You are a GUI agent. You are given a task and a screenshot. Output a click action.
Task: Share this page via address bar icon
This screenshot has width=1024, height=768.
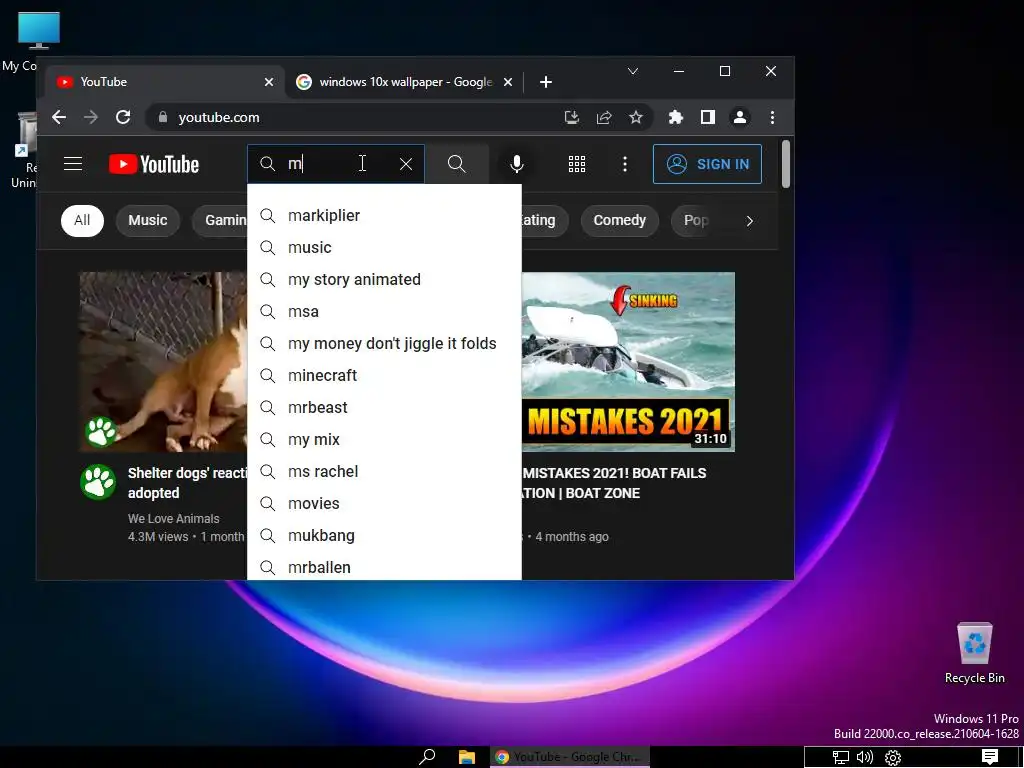(x=603, y=118)
